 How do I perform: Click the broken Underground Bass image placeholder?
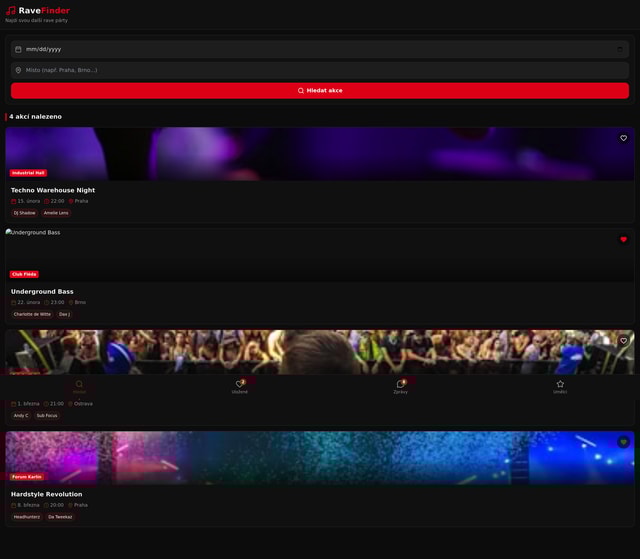point(320,255)
